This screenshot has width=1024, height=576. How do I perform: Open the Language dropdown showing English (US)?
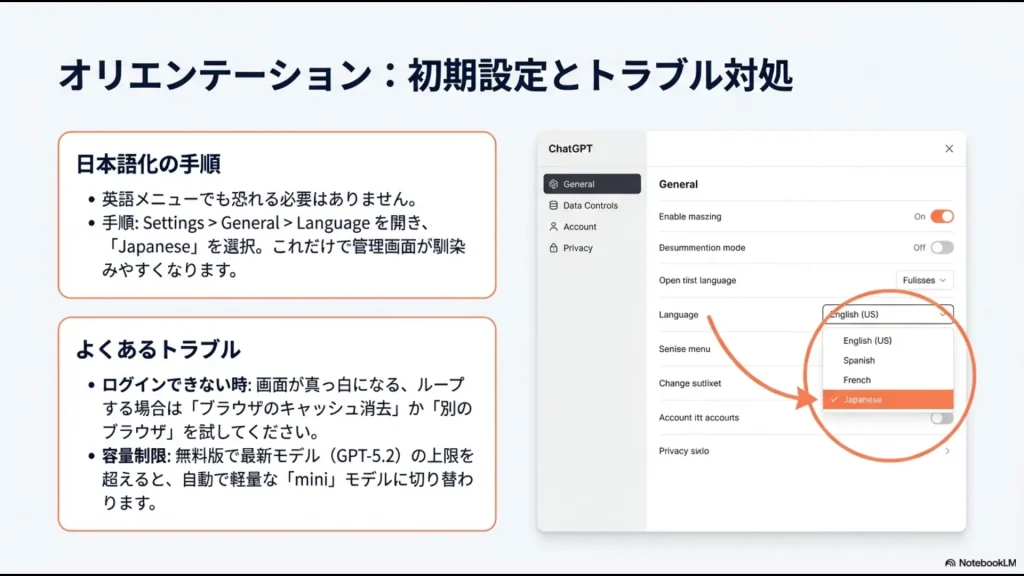click(x=886, y=314)
